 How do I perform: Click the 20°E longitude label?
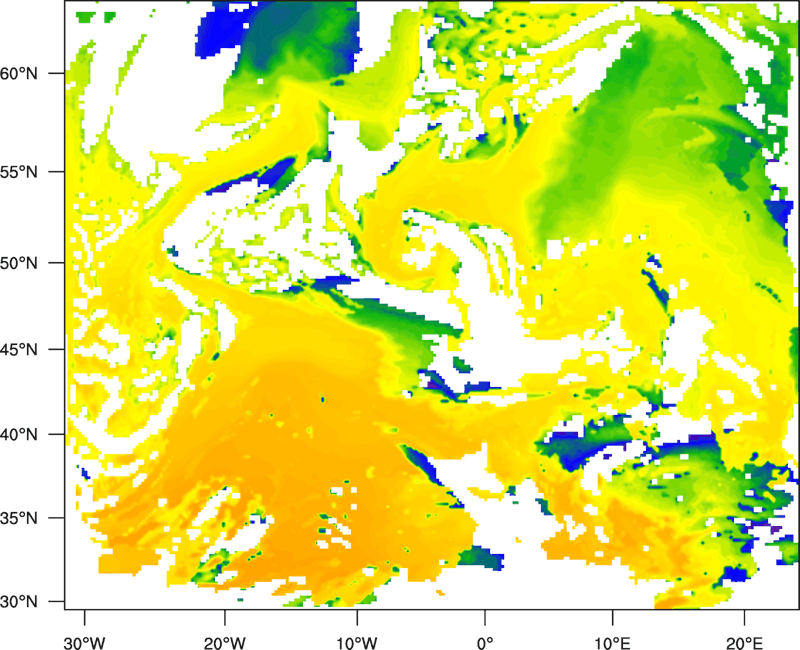point(744,643)
